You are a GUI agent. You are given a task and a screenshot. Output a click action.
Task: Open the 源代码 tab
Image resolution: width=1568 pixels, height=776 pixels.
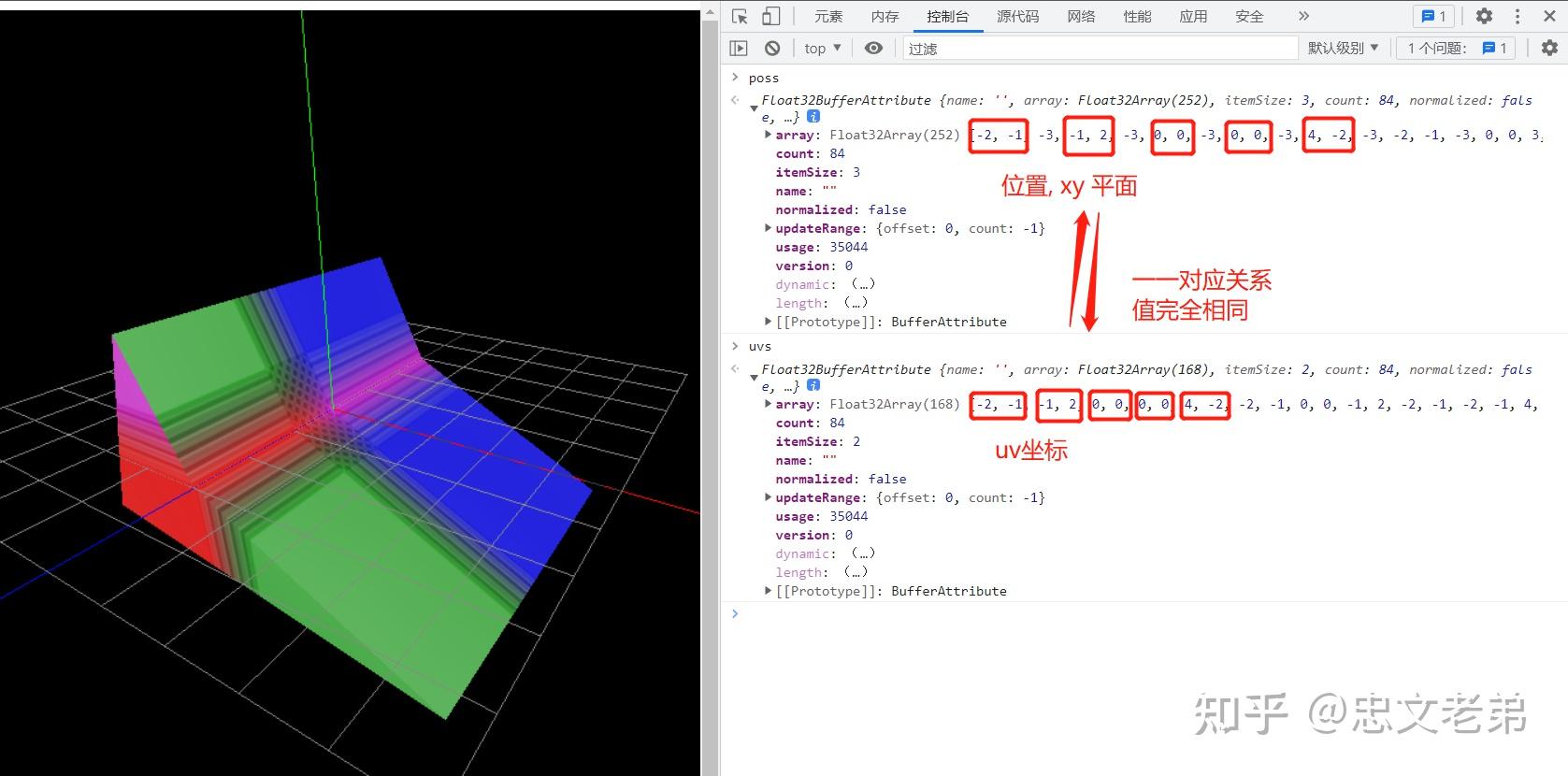click(x=1017, y=16)
